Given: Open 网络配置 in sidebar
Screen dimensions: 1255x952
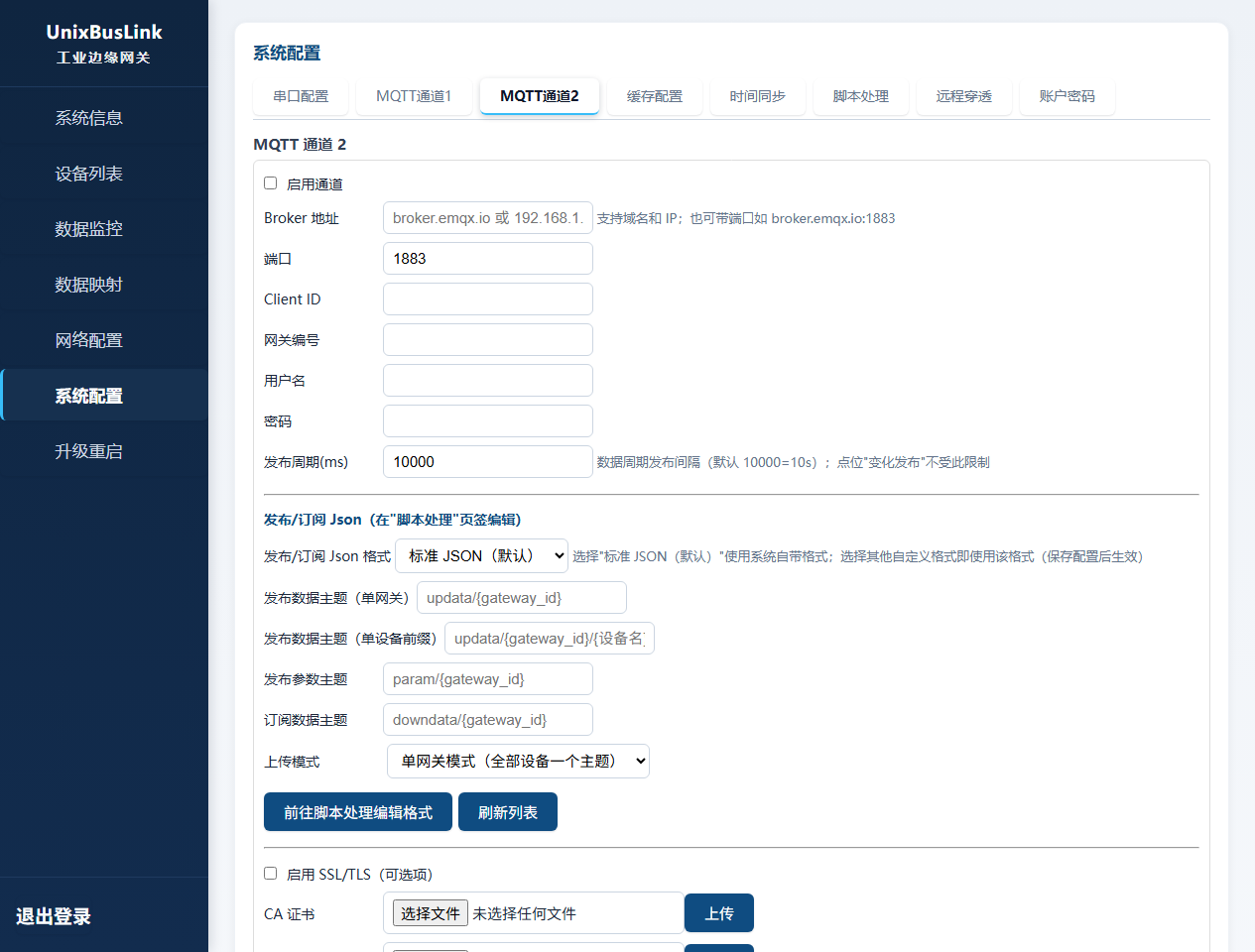Looking at the screenshot, I should point(104,340).
